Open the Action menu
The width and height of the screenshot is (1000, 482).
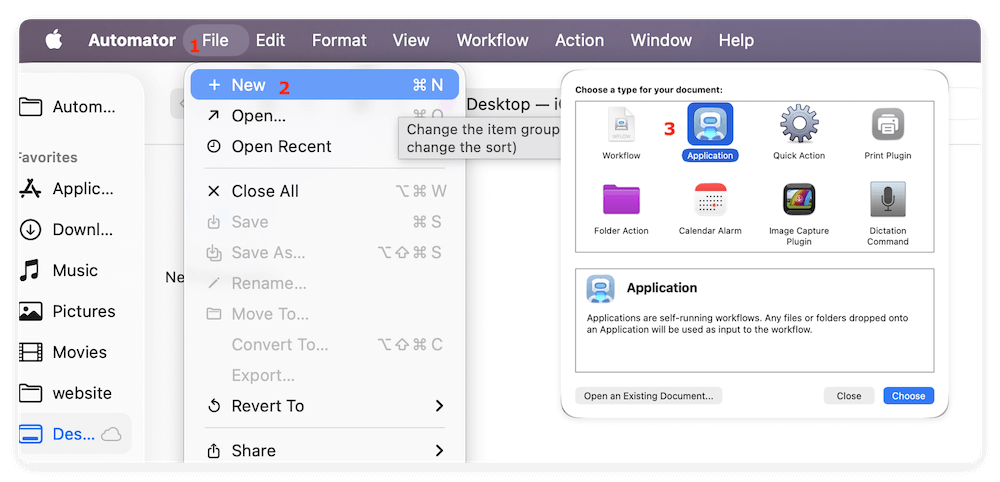pos(579,40)
